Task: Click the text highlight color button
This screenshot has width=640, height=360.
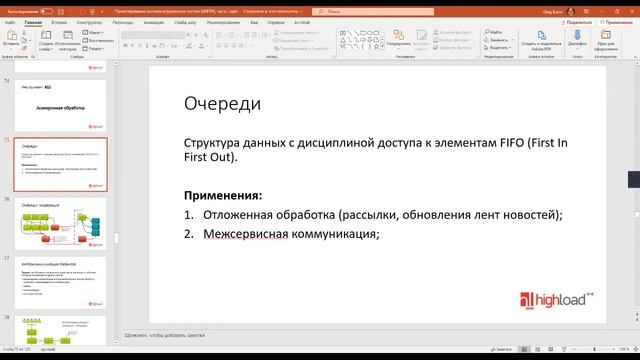Action: [189, 46]
